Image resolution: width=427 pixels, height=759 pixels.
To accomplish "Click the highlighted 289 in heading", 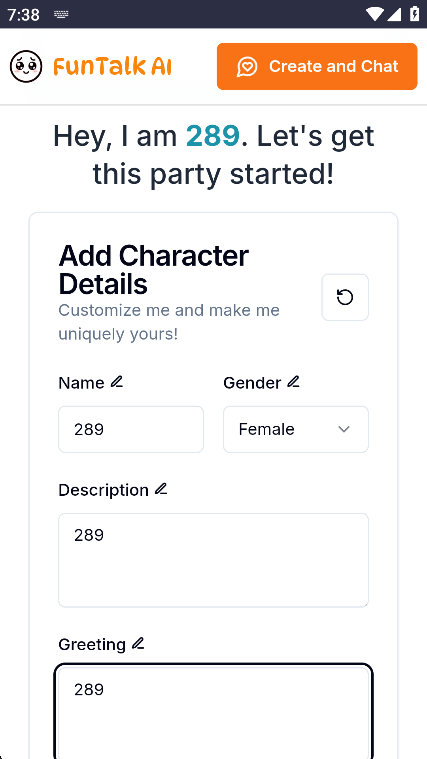I will (x=213, y=136).
